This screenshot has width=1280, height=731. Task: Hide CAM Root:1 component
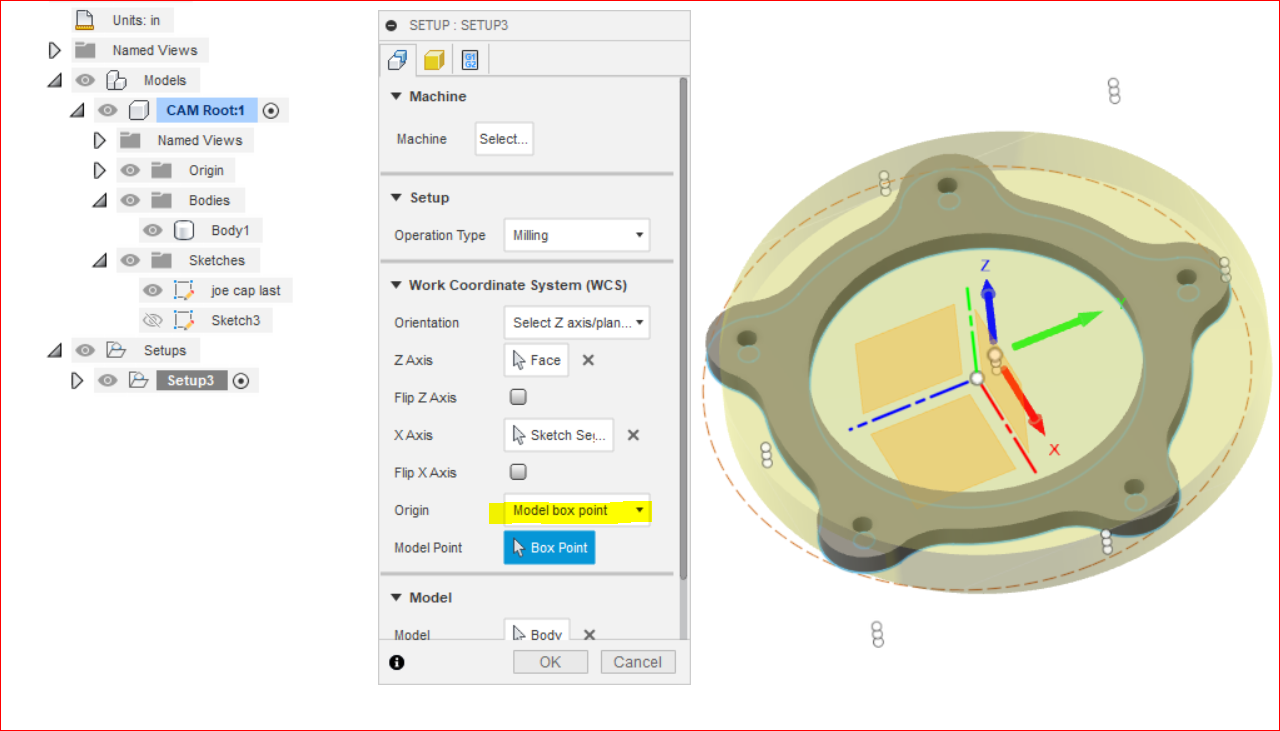107,110
